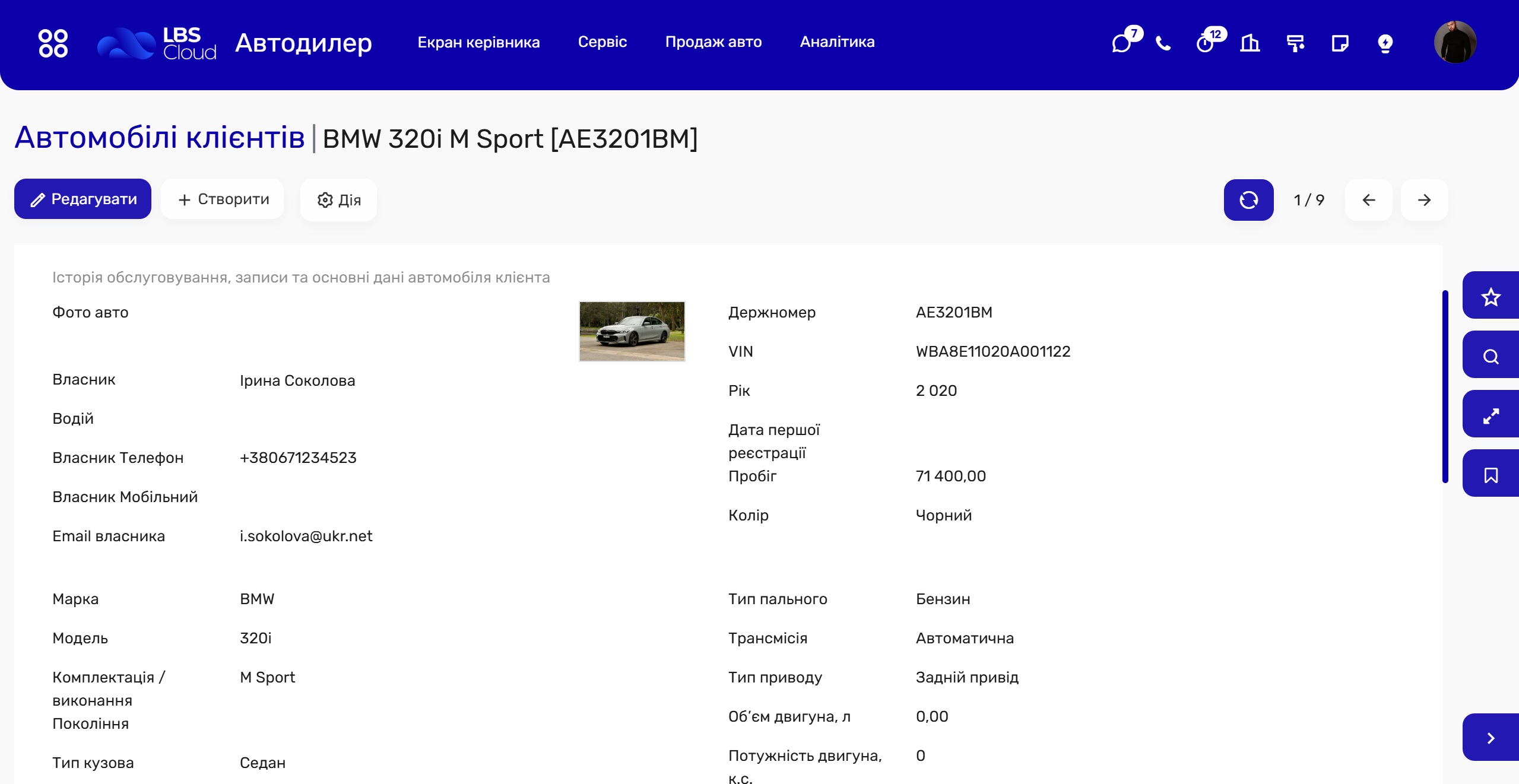Click the transmission value Автоматична
The width and height of the screenshot is (1519, 784).
(965, 638)
